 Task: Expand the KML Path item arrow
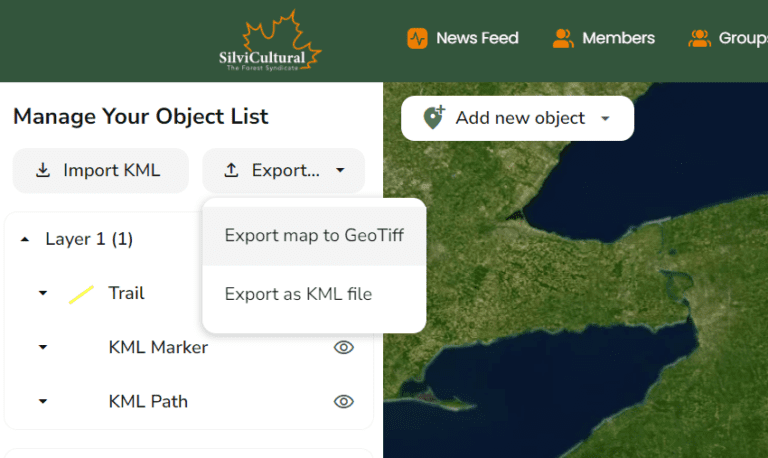pos(43,402)
